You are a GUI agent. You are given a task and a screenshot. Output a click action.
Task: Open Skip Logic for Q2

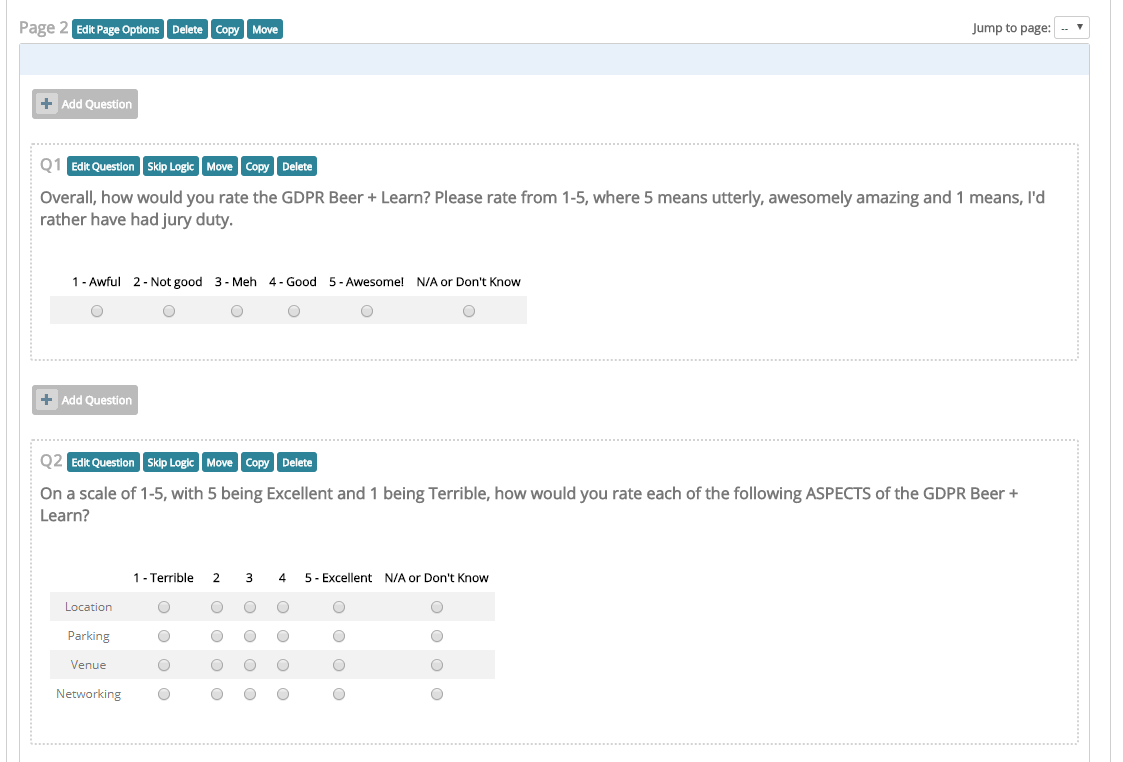170,463
